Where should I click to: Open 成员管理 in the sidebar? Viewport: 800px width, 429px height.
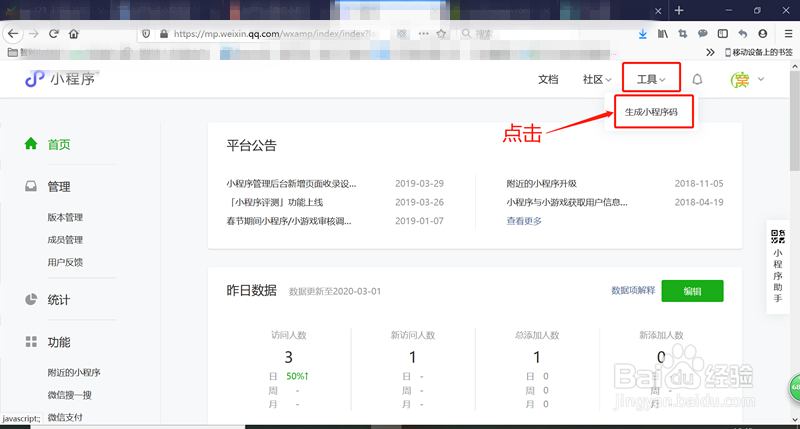(x=65, y=240)
